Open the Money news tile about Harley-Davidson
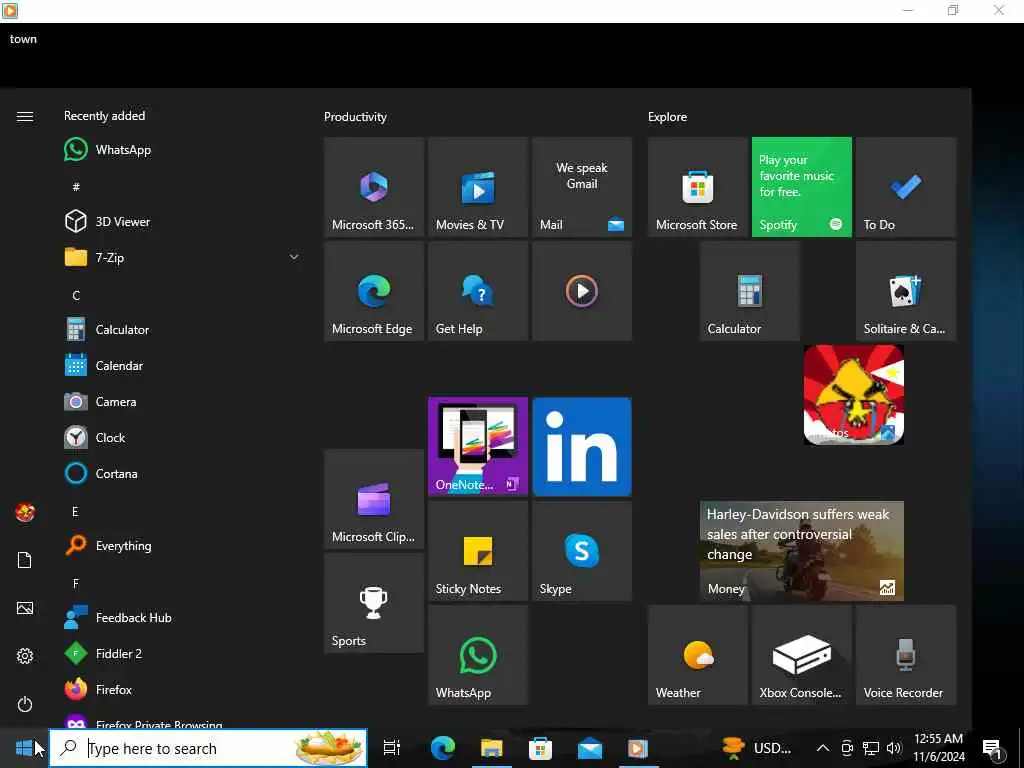 point(802,551)
